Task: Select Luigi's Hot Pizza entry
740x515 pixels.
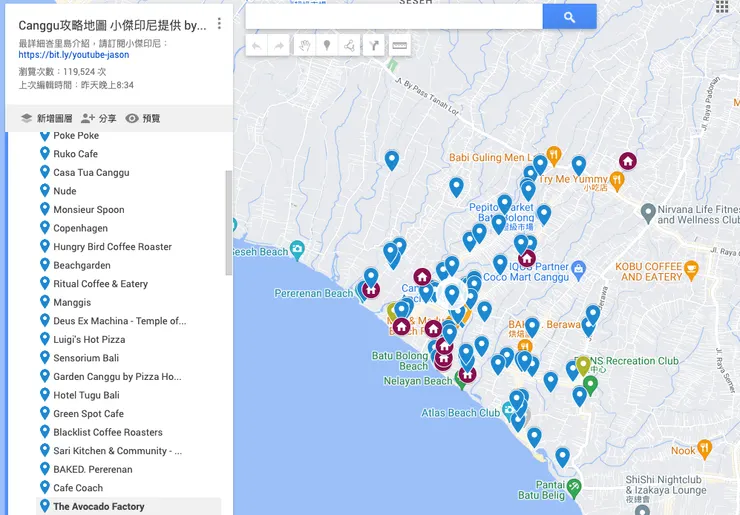Action: point(89,339)
